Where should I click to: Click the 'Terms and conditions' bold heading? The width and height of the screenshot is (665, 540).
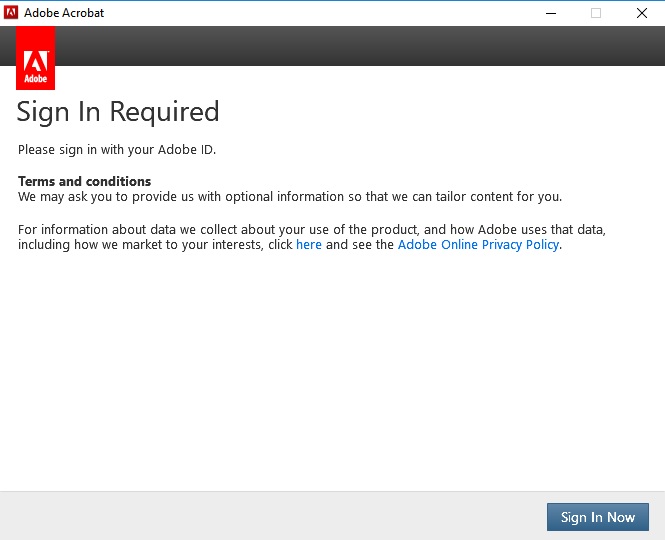coord(84,182)
